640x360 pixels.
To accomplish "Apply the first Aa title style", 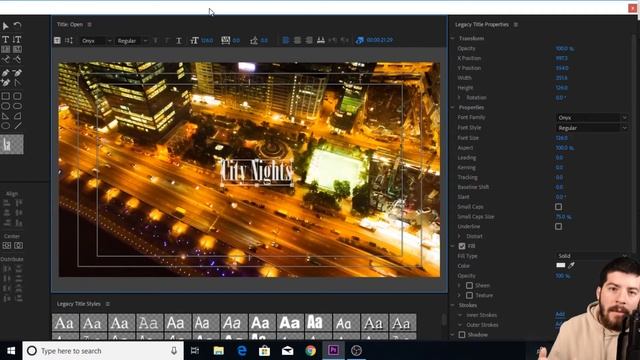I will pos(65,323).
